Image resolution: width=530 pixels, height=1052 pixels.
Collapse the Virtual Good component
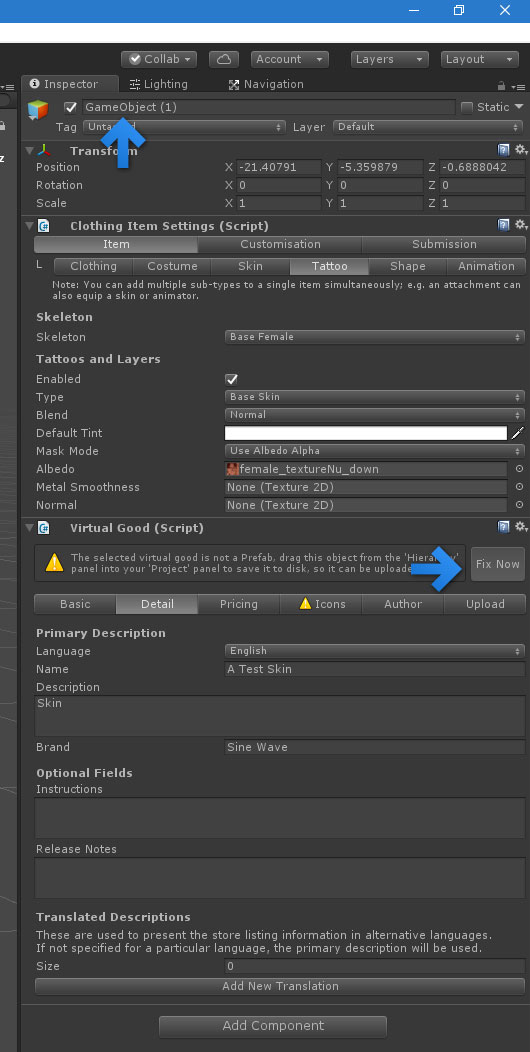[29, 527]
